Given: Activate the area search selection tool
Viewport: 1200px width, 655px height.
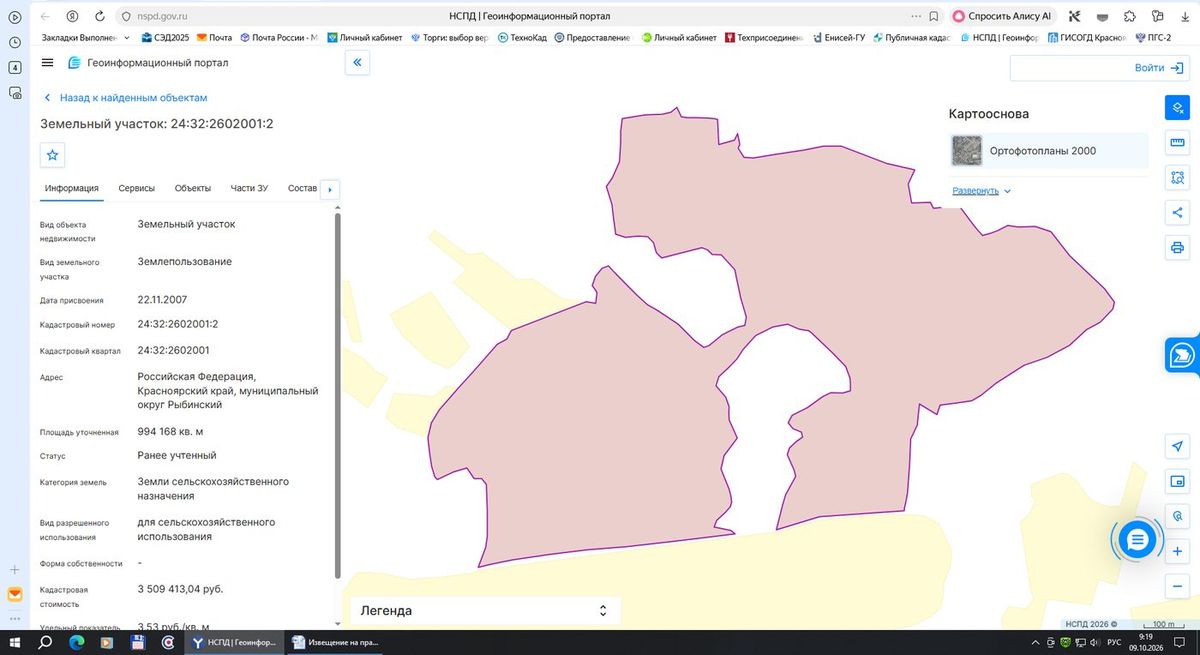Looking at the screenshot, I should tap(1177, 178).
